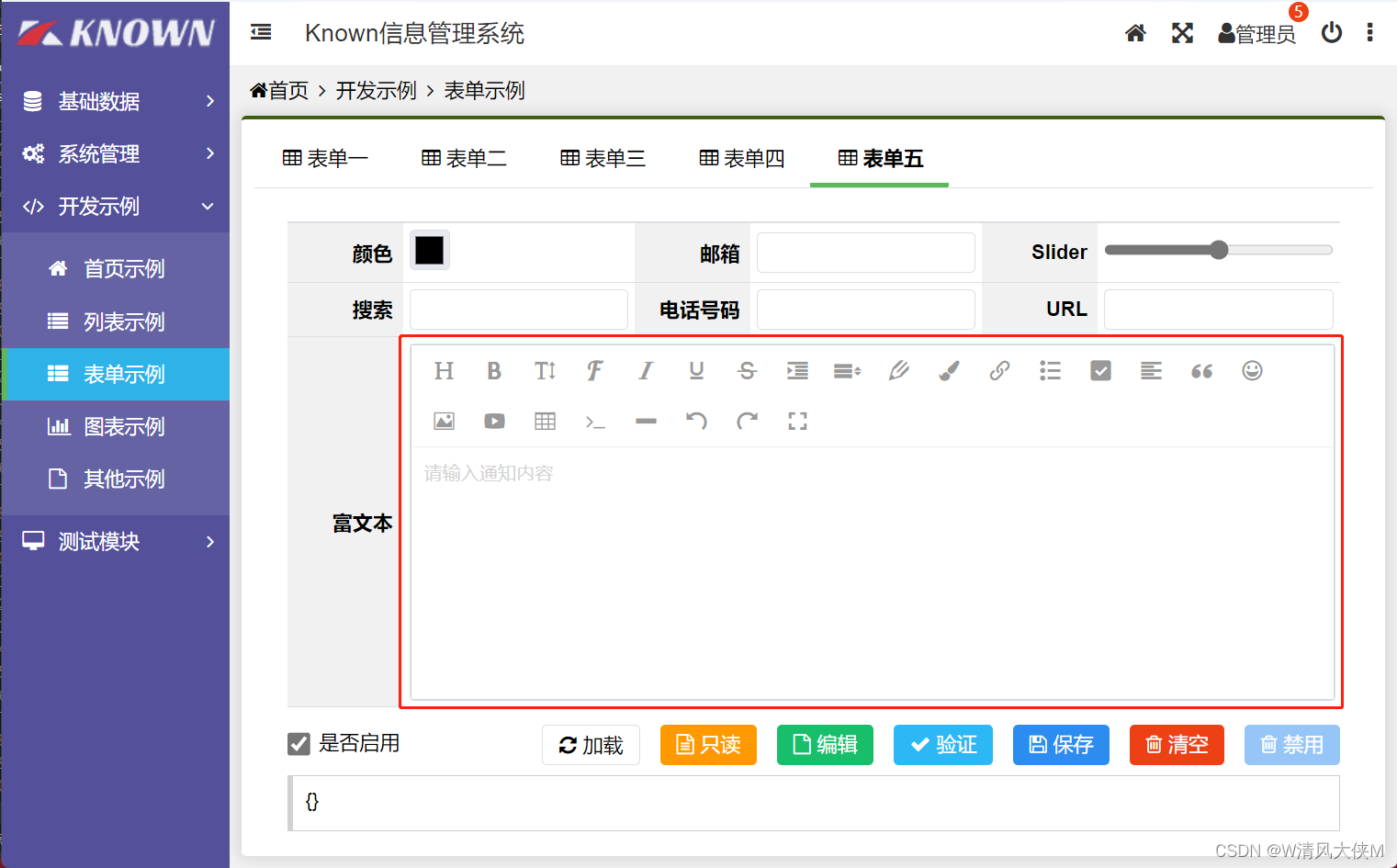Open the 管理员 user account
The width and height of the screenshot is (1397, 868).
tap(1256, 34)
